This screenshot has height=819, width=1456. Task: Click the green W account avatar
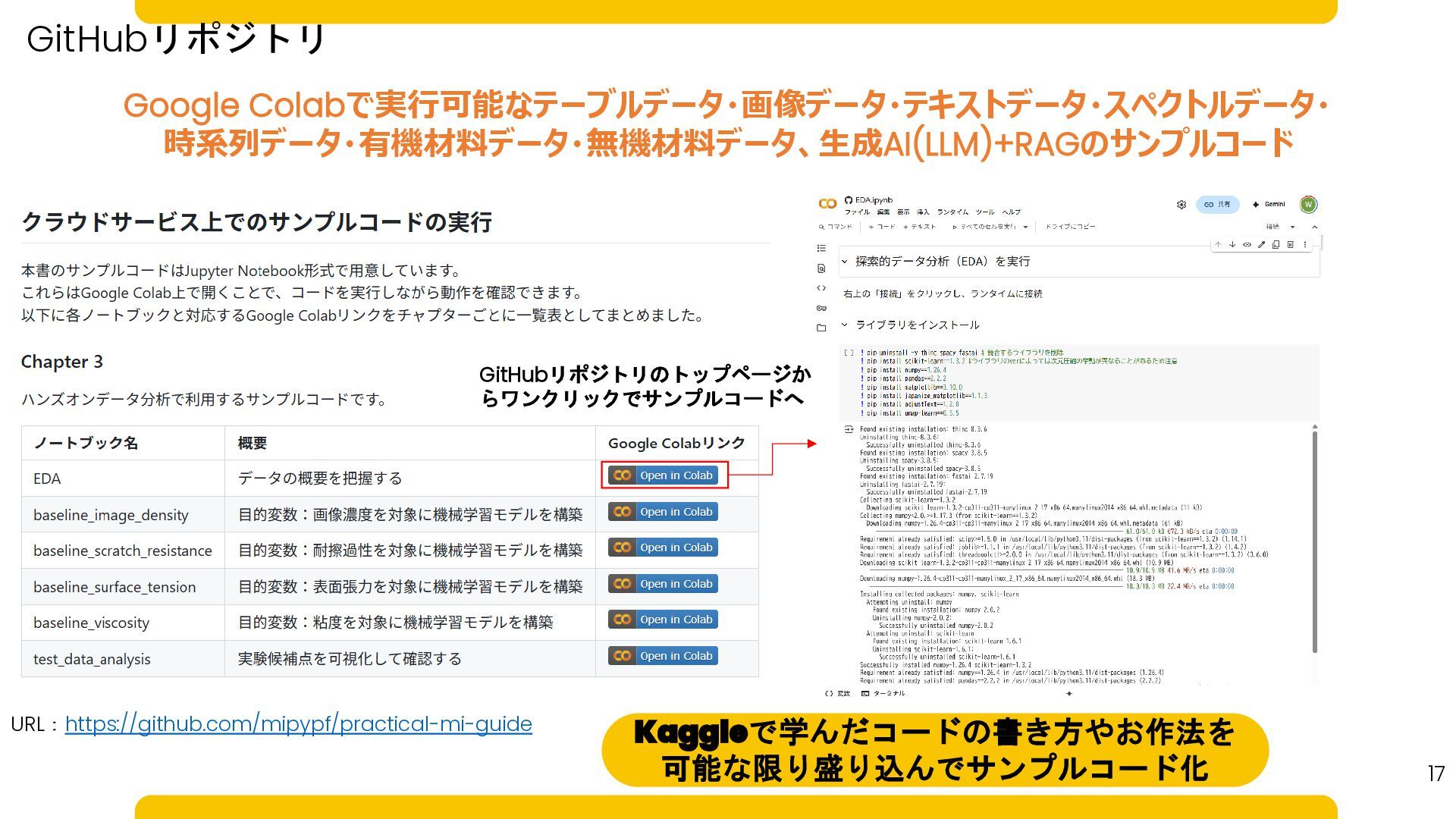(1308, 204)
